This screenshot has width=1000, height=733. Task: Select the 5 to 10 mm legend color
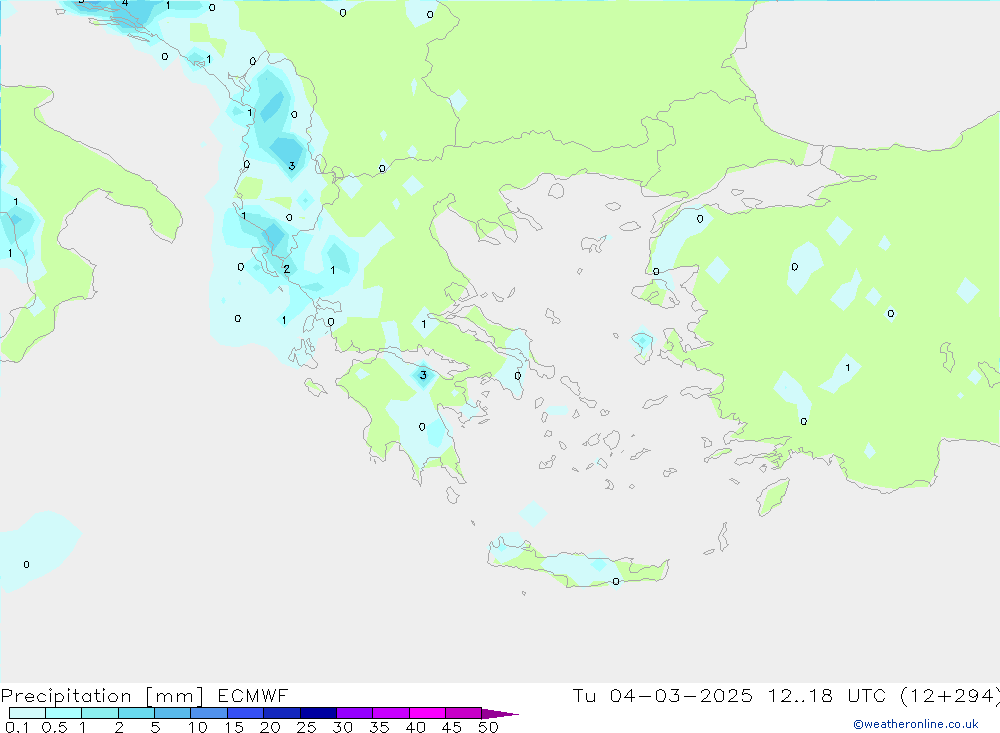click(172, 713)
